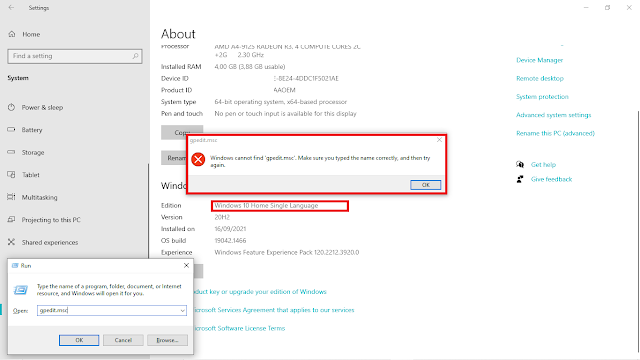Click the Run title bar icon
Image resolution: width=640 pixels, height=360 pixels.
click(15, 265)
